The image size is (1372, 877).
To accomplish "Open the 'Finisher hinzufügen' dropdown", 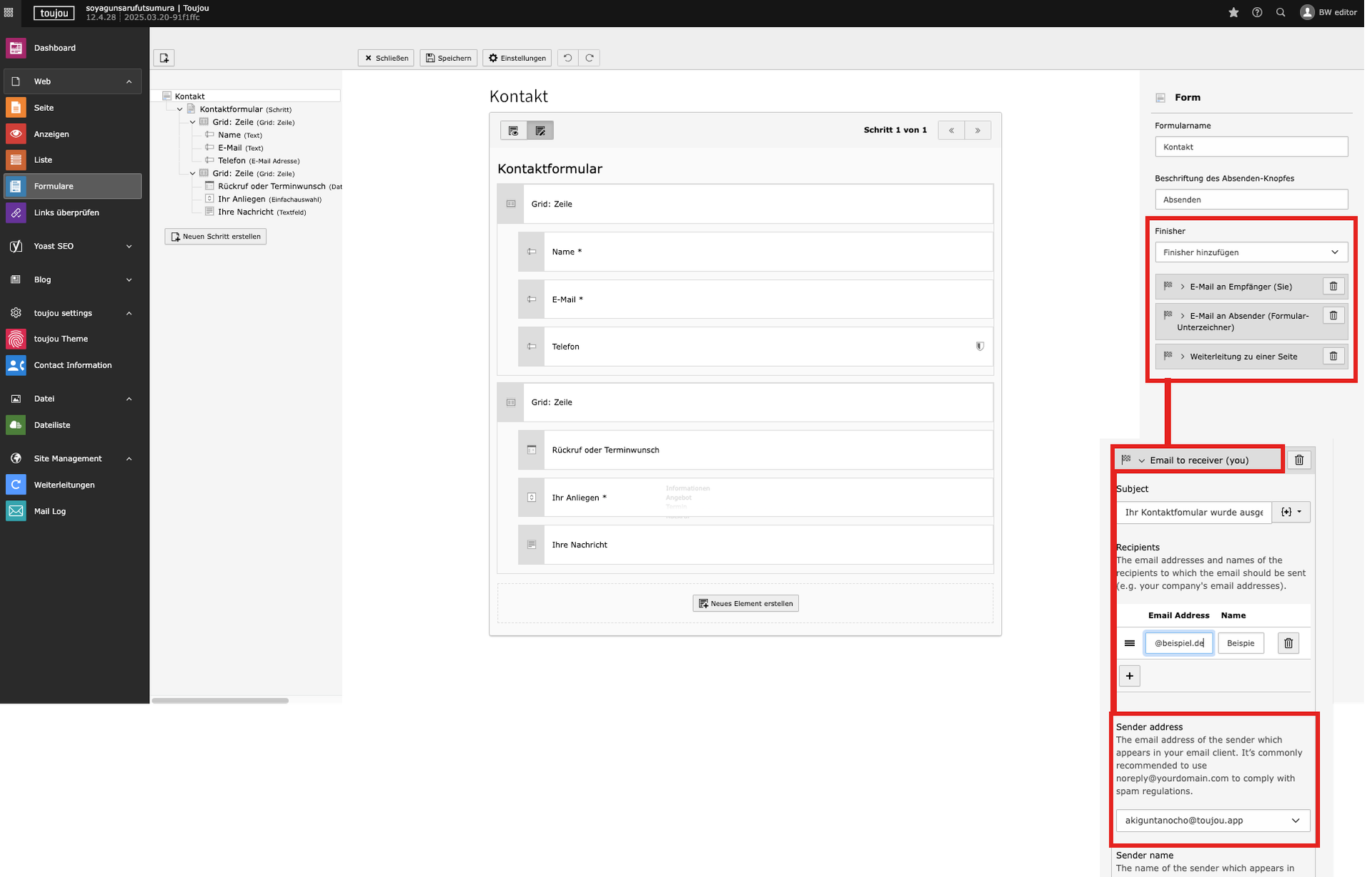I will (1251, 252).
